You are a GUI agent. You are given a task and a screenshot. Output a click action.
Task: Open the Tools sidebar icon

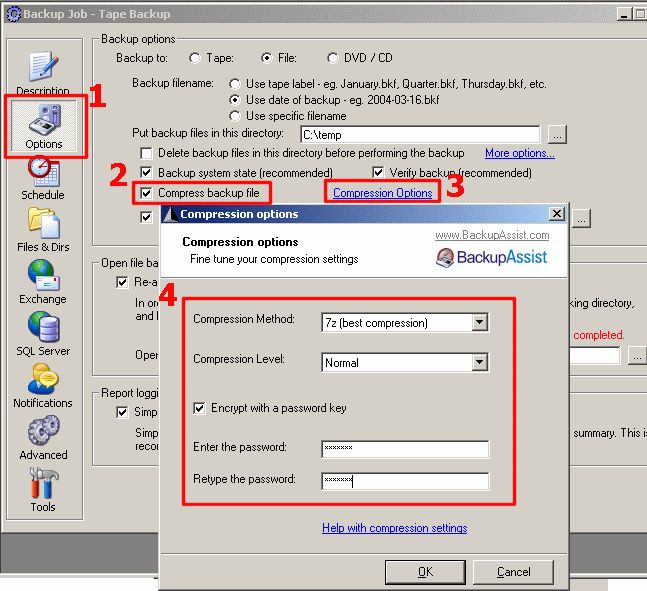(43, 483)
